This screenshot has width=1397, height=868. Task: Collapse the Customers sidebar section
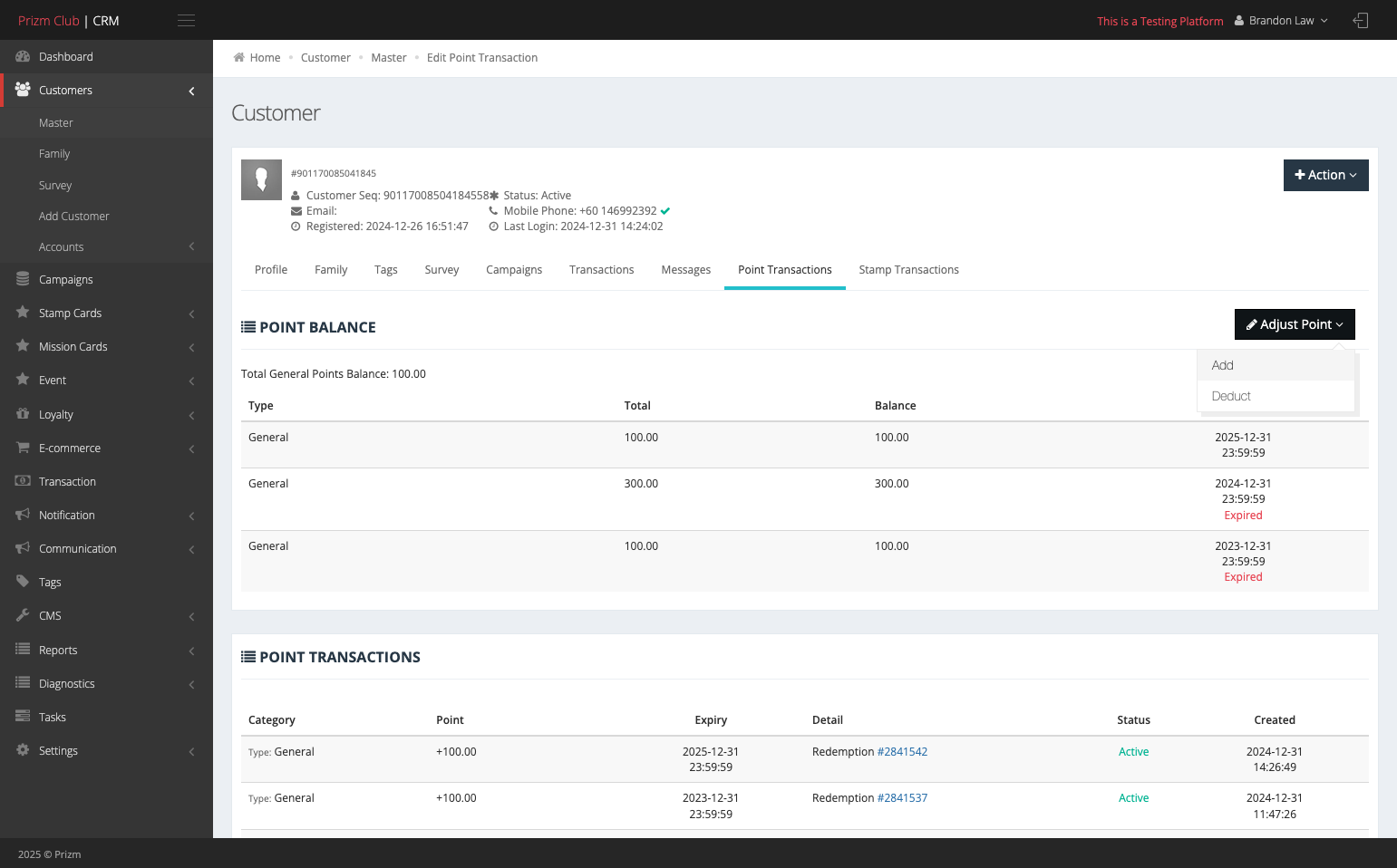click(x=106, y=91)
